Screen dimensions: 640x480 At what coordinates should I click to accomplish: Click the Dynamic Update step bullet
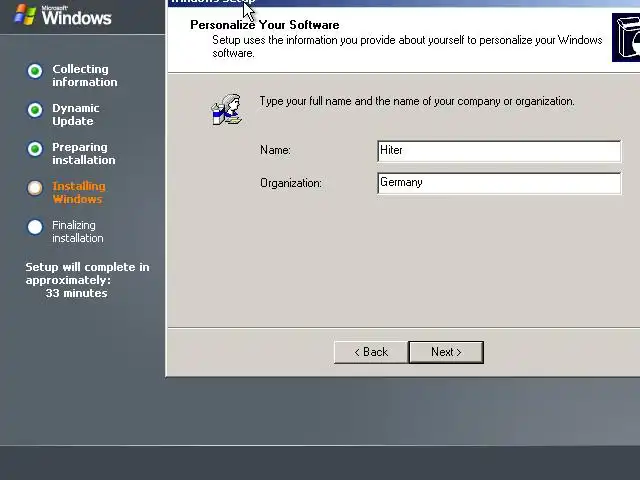coord(35,110)
